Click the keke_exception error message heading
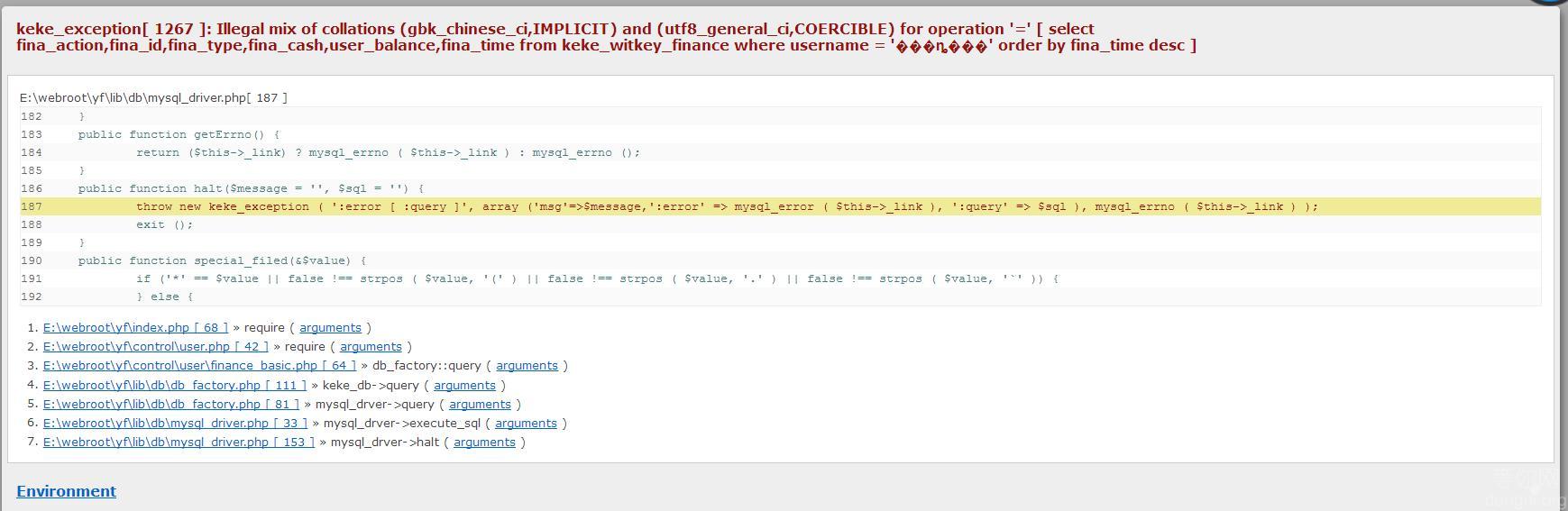This screenshot has height=511, width=1568. [x=604, y=37]
